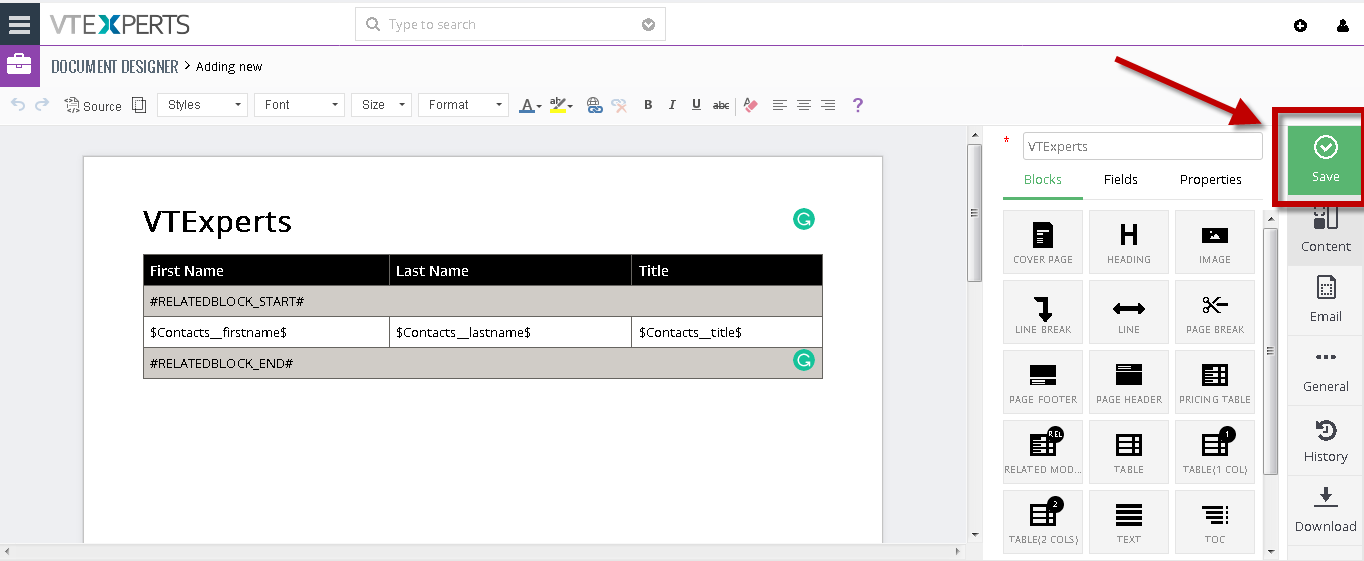Insert a link with the link icon
The image size is (1364, 561).
point(595,105)
